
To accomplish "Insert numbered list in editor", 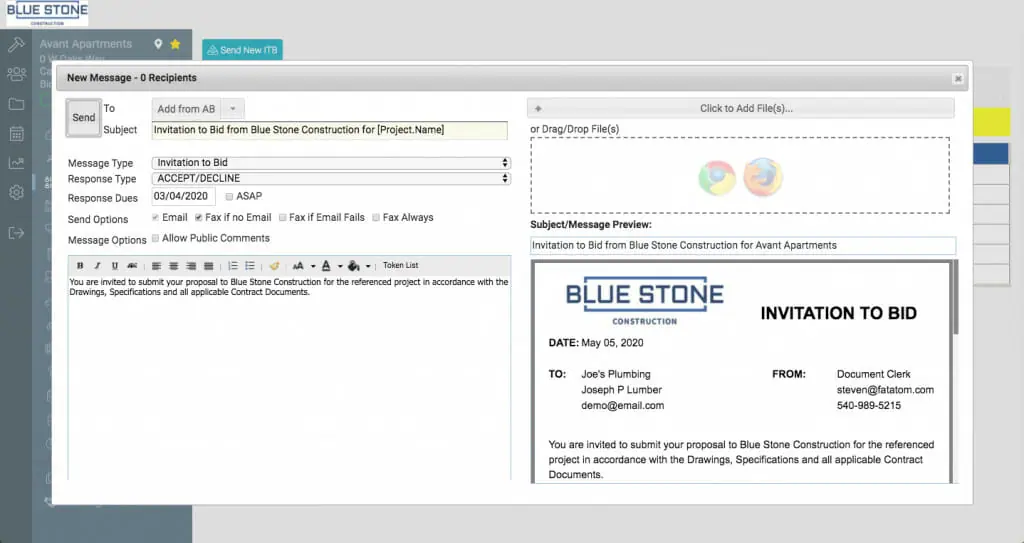I will pos(233,266).
